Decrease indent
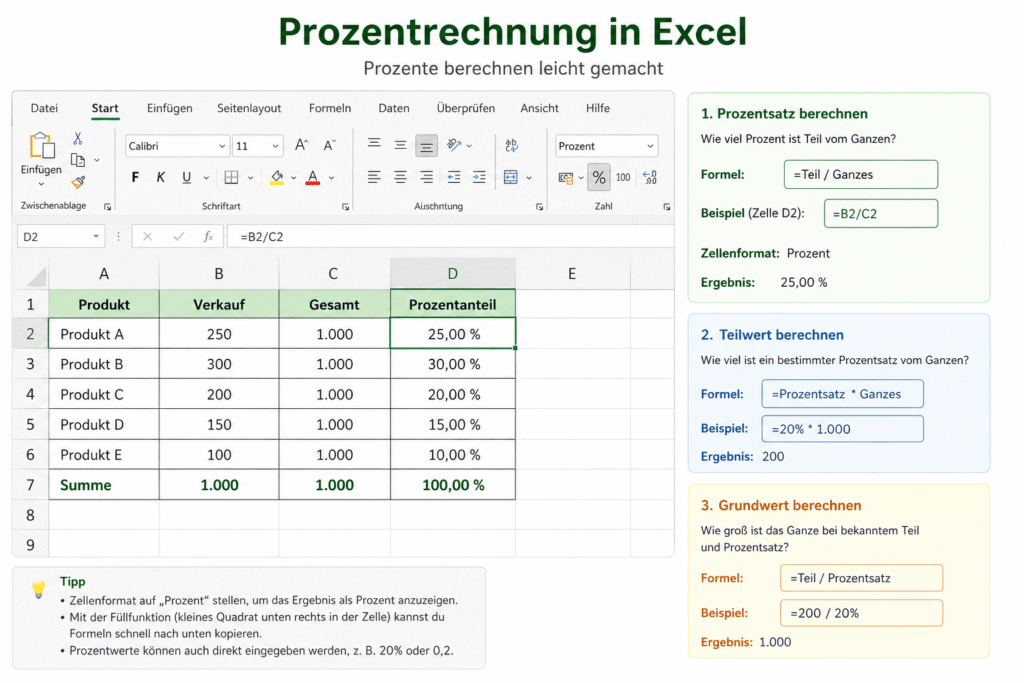 coord(454,177)
